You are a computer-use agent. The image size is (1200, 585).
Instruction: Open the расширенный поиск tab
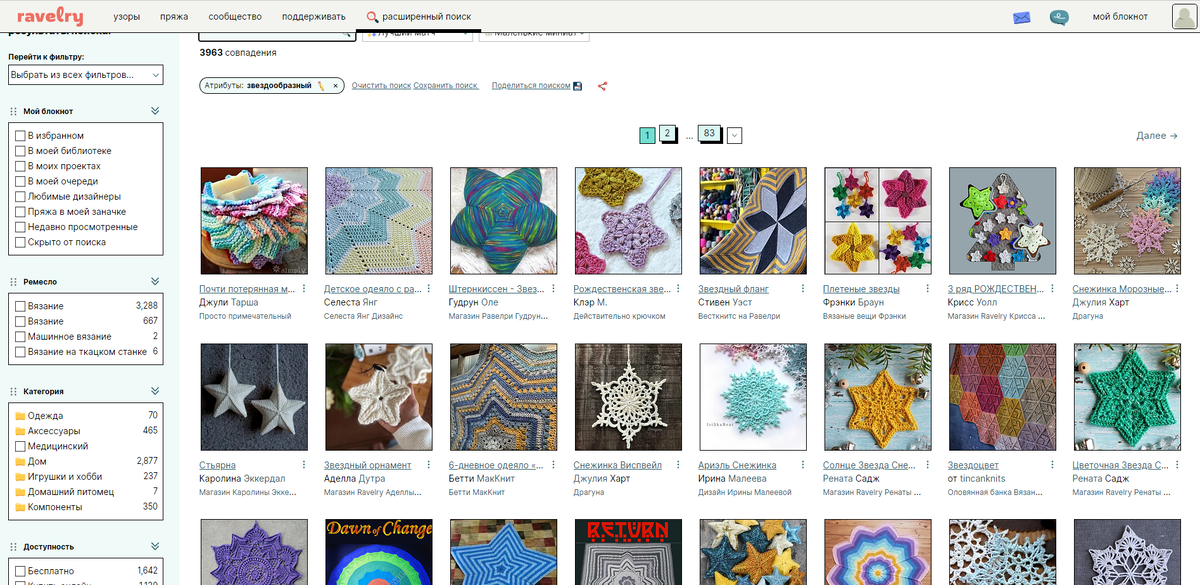click(419, 17)
